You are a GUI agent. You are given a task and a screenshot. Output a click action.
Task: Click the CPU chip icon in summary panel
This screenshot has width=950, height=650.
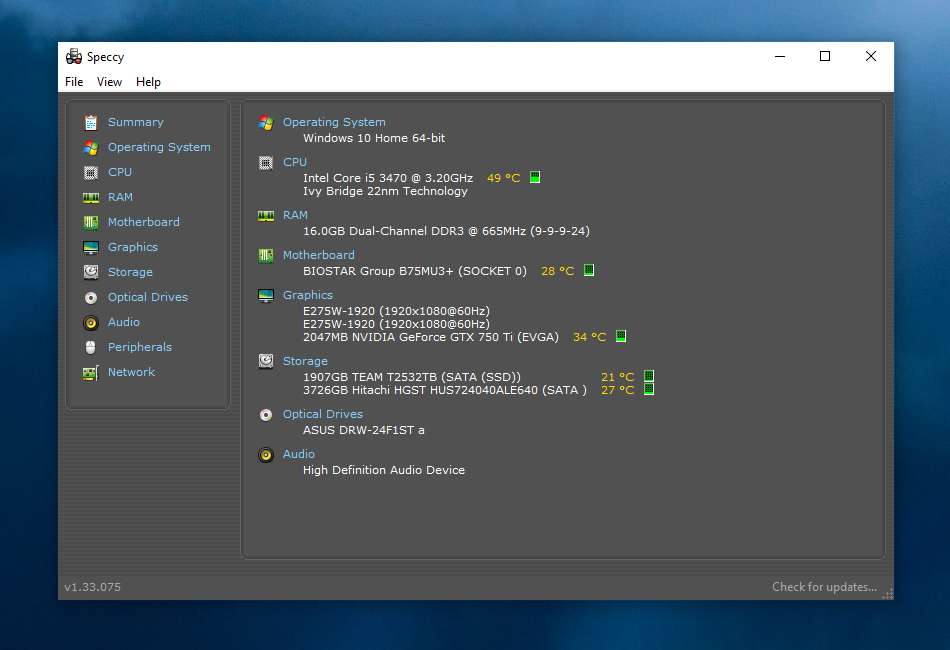[x=266, y=162]
